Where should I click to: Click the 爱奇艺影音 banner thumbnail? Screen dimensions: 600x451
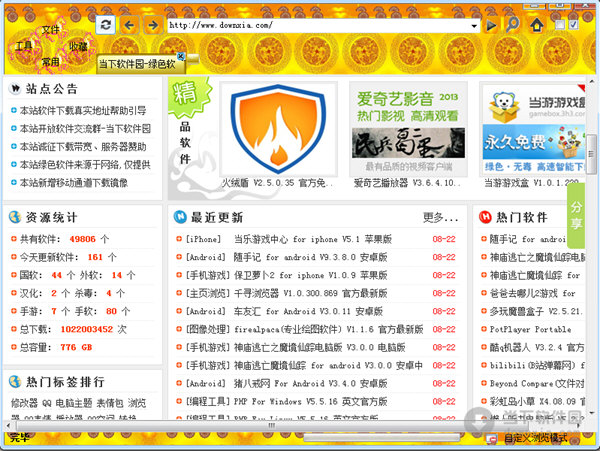pos(408,128)
